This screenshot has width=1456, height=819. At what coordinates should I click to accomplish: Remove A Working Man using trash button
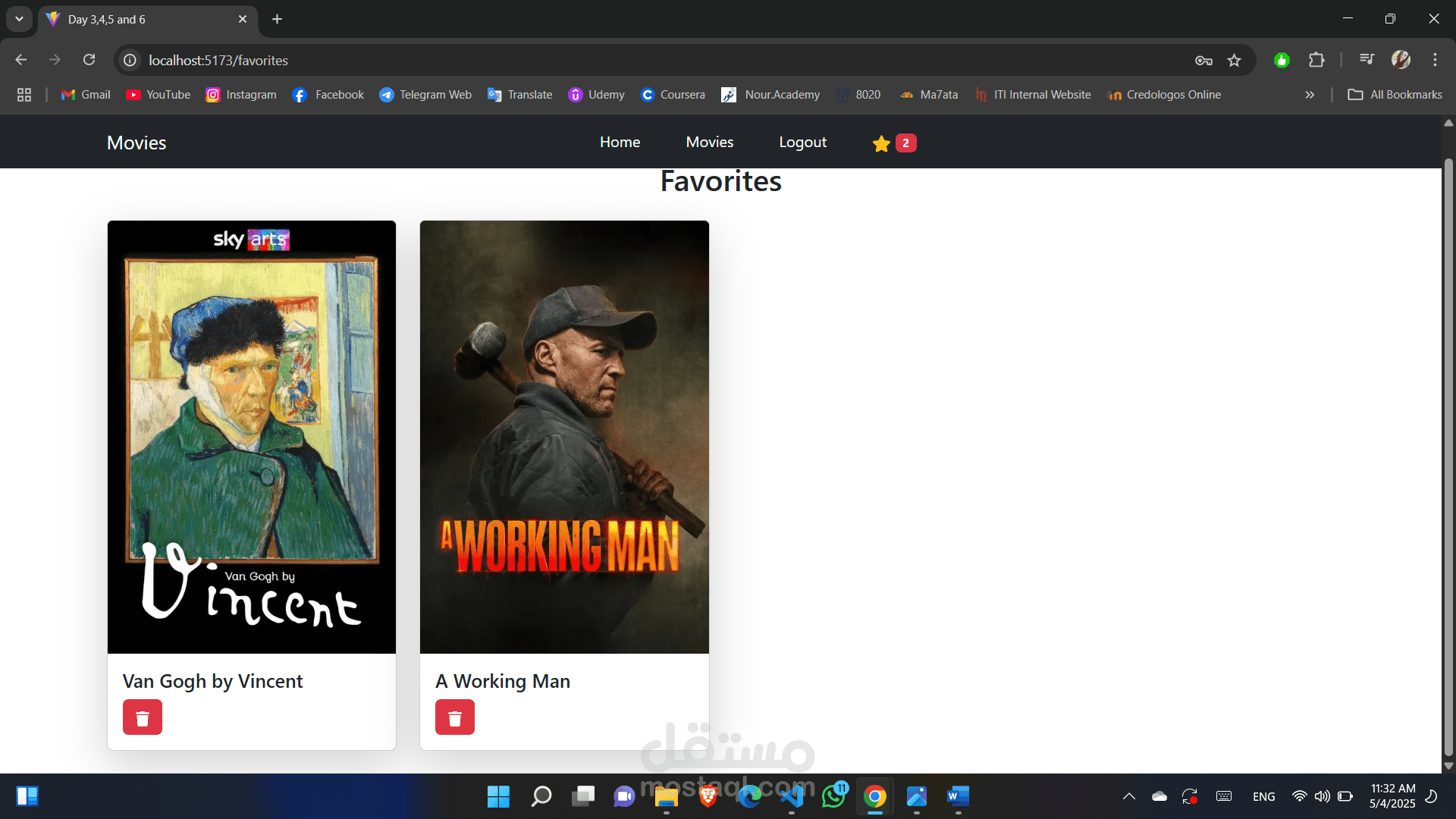coord(455,717)
